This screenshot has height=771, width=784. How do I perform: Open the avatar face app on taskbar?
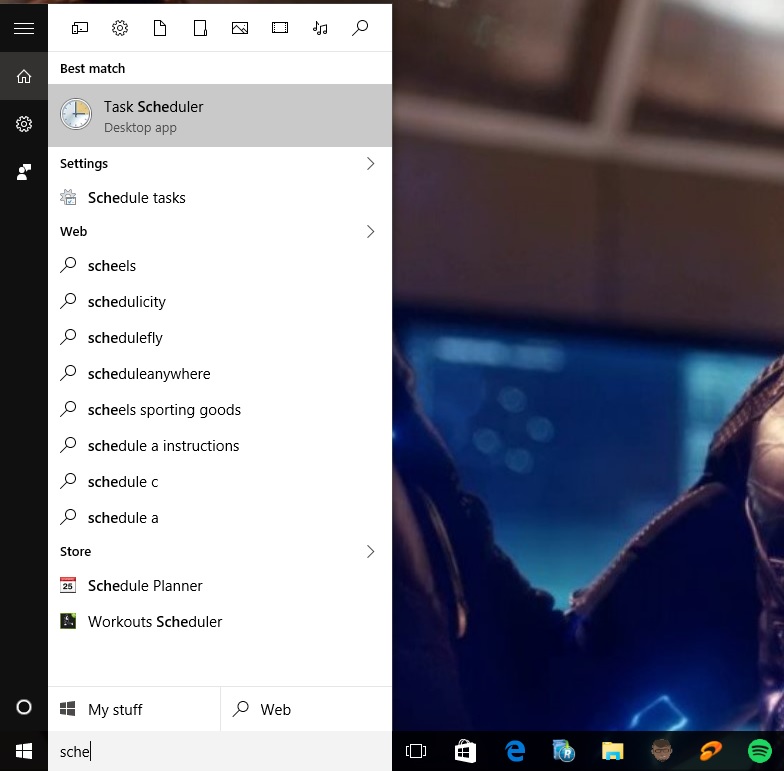[x=662, y=751]
